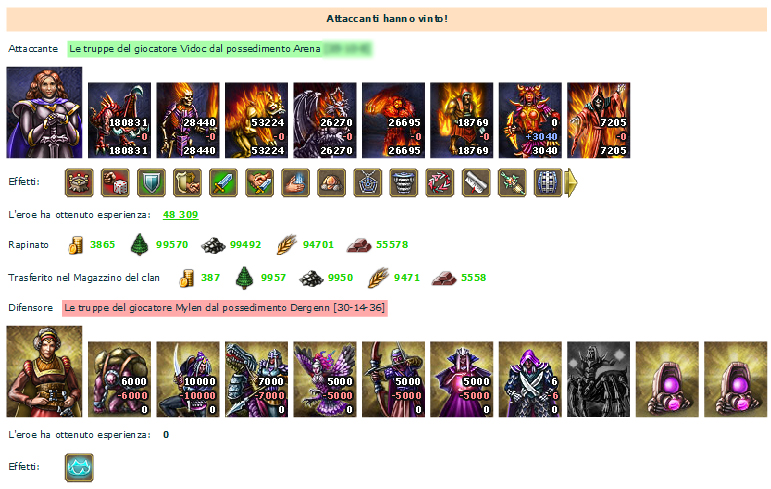This screenshot has height=489, width=771.
Task: Click the blue barrel effect icon
Action: (548, 183)
